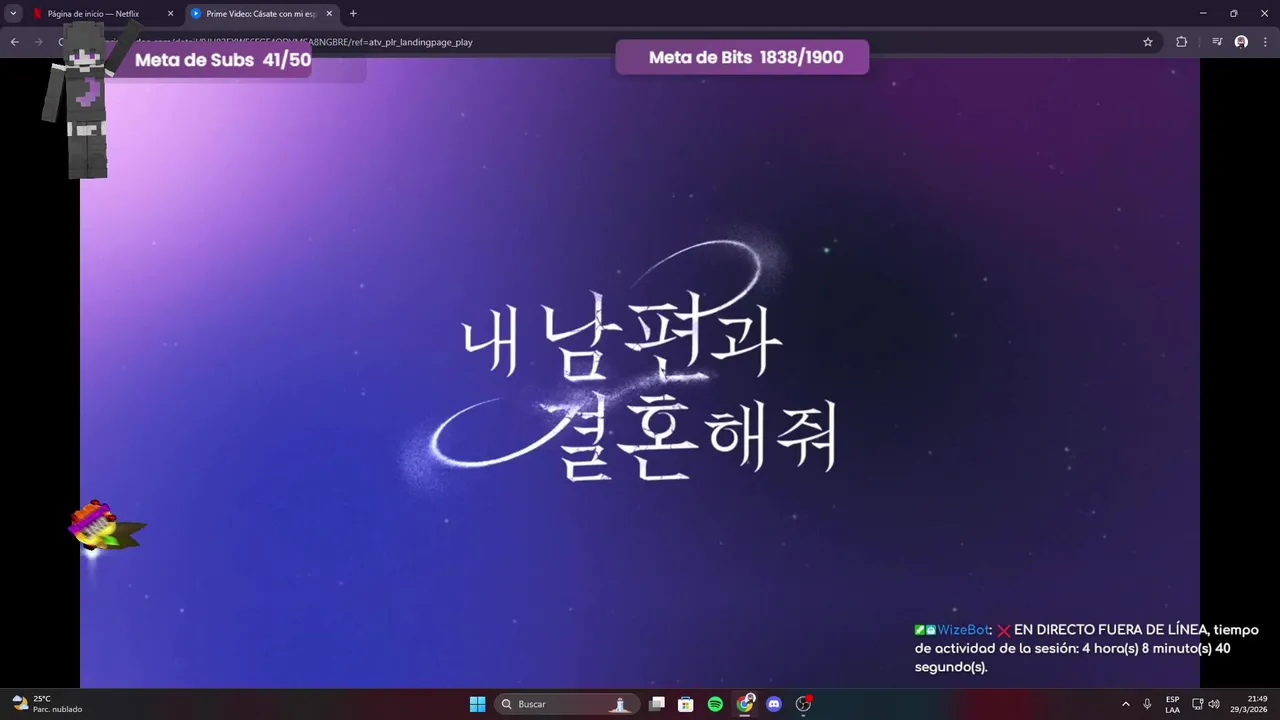Viewport: 1280px width, 720px height.
Task: Open the Windows Start menu
Action: [x=478, y=704]
